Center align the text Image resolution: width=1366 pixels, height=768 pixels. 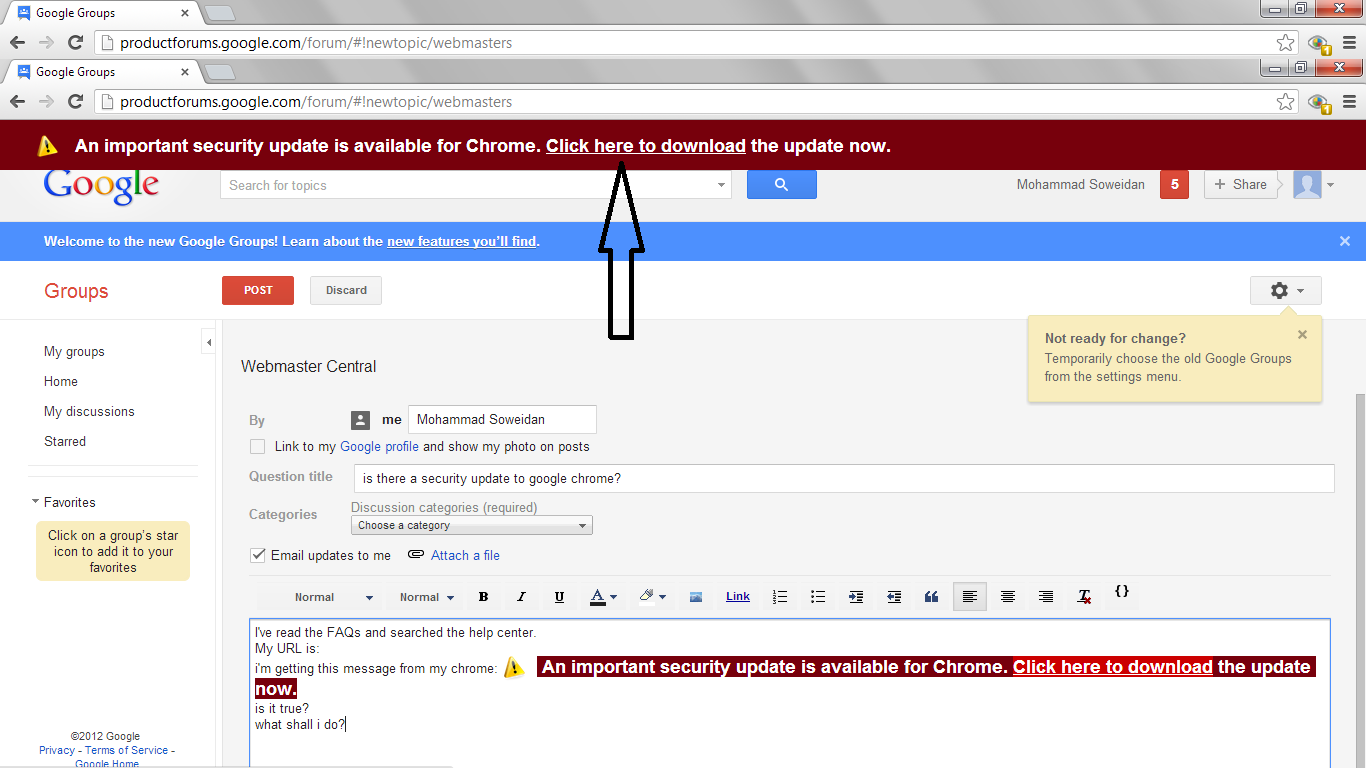[1008, 597]
